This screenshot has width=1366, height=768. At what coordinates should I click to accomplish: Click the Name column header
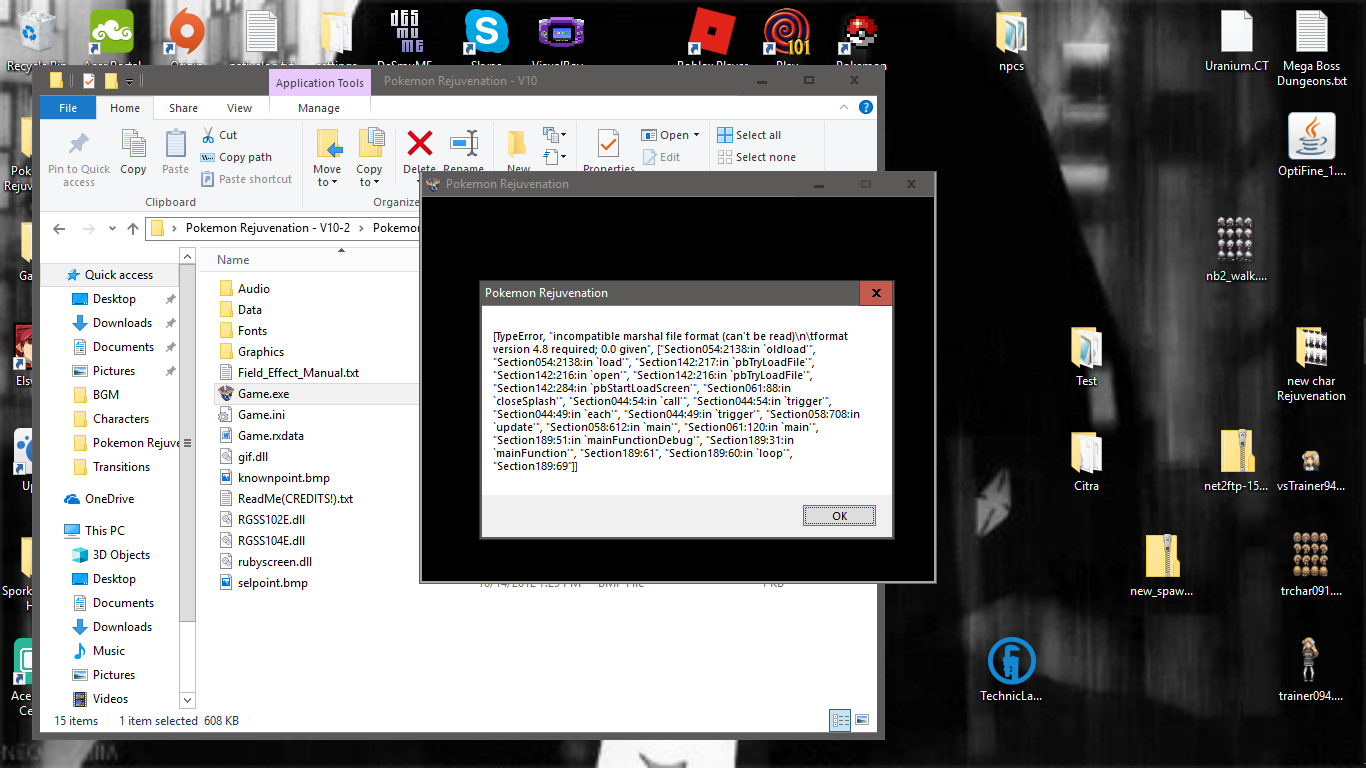pos(233,260)
